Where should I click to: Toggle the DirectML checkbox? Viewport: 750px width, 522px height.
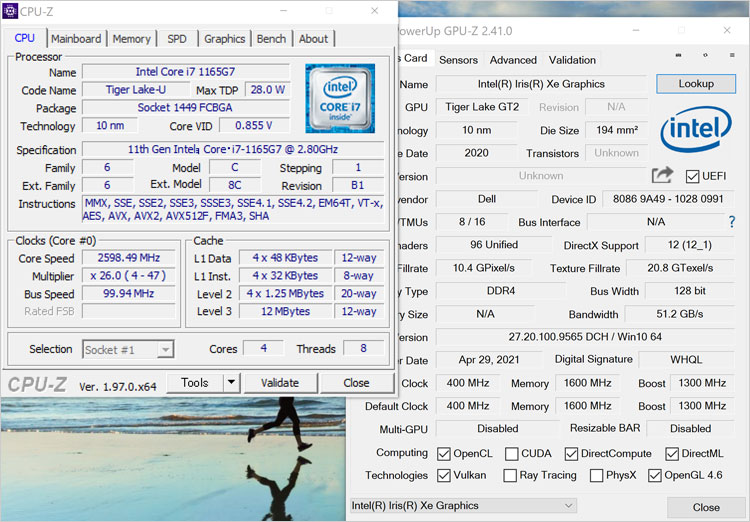pyautogui.click(x=672, y=454)
